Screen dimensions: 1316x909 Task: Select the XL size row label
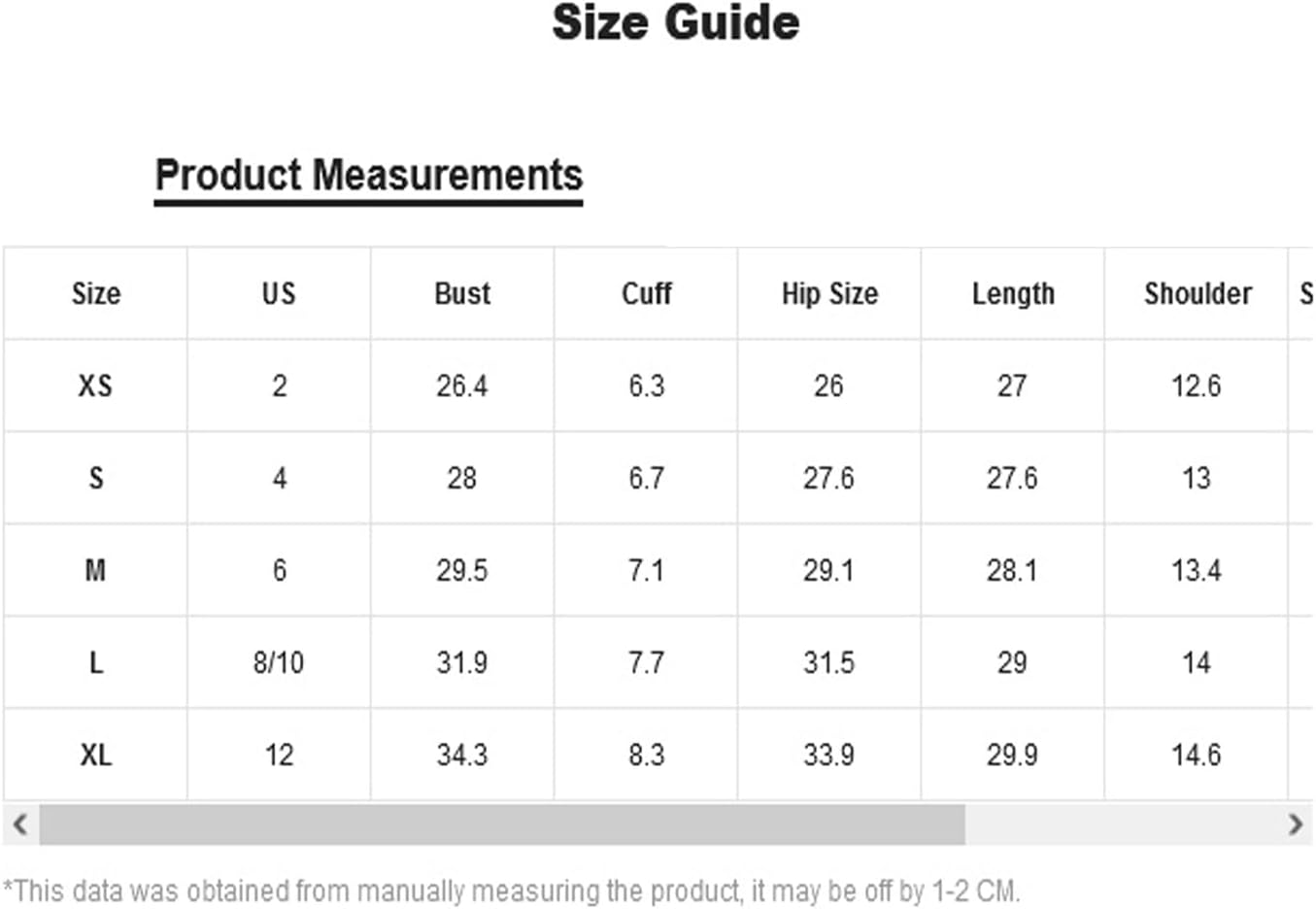[x=95, y=755]
